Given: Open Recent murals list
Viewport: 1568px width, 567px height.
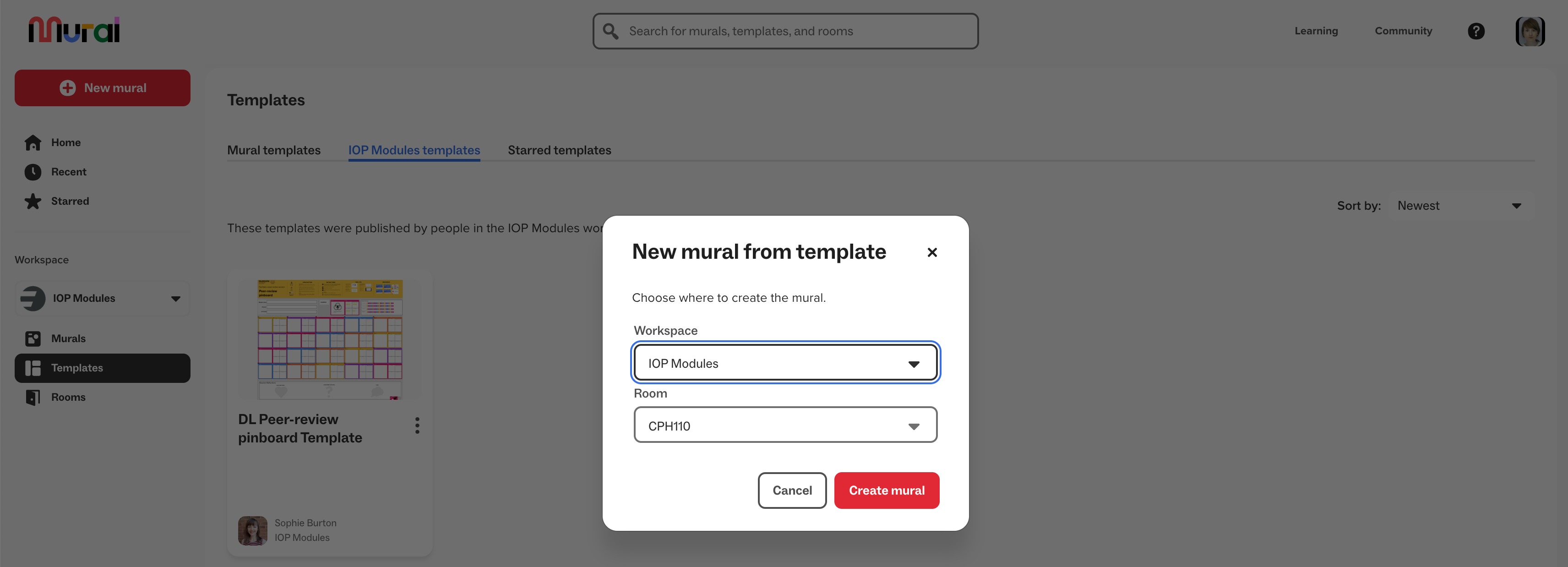Looking at the screenshot, I should (68, 172).
